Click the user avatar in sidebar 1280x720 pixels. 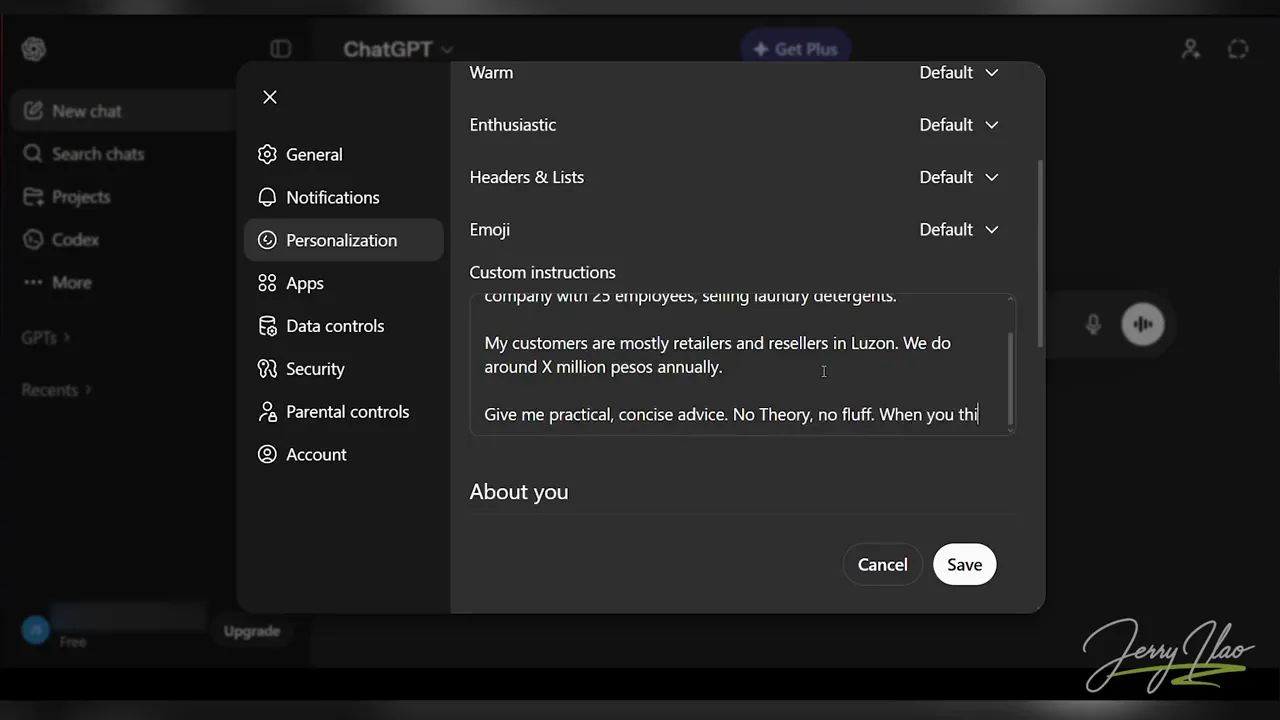point(36,630)
